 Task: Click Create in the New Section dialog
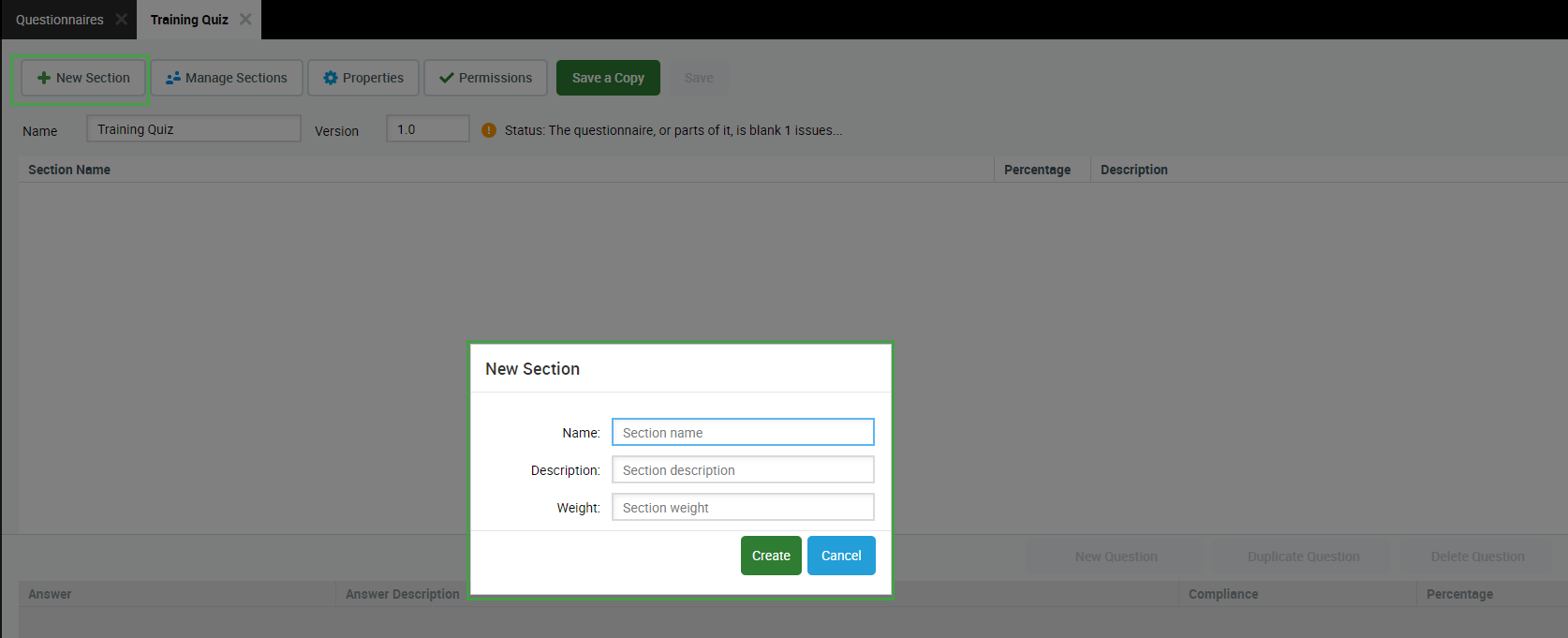770,556
